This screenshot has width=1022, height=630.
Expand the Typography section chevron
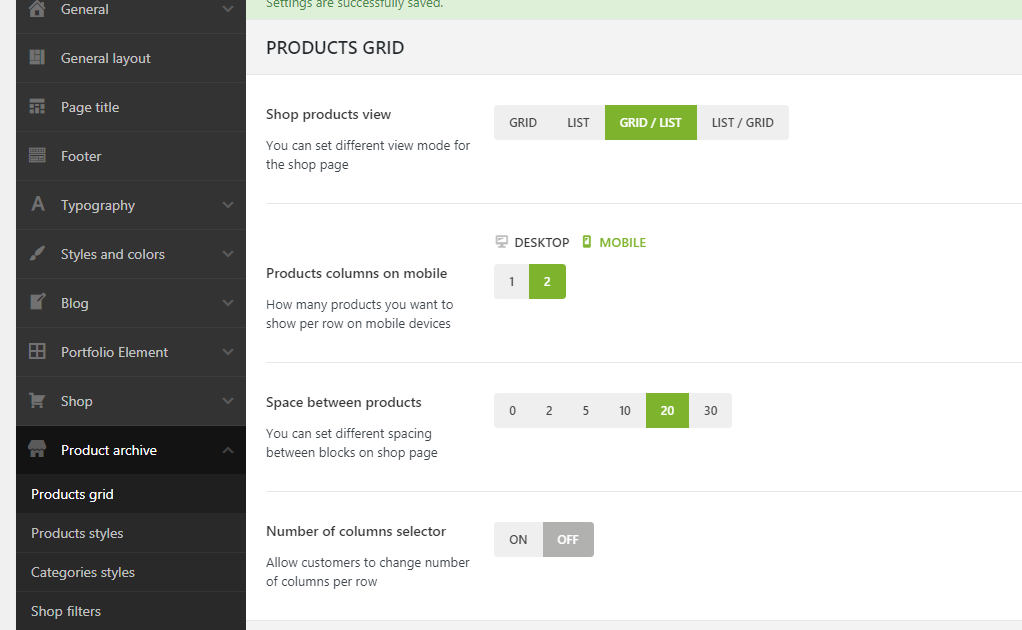pos(228,205)
